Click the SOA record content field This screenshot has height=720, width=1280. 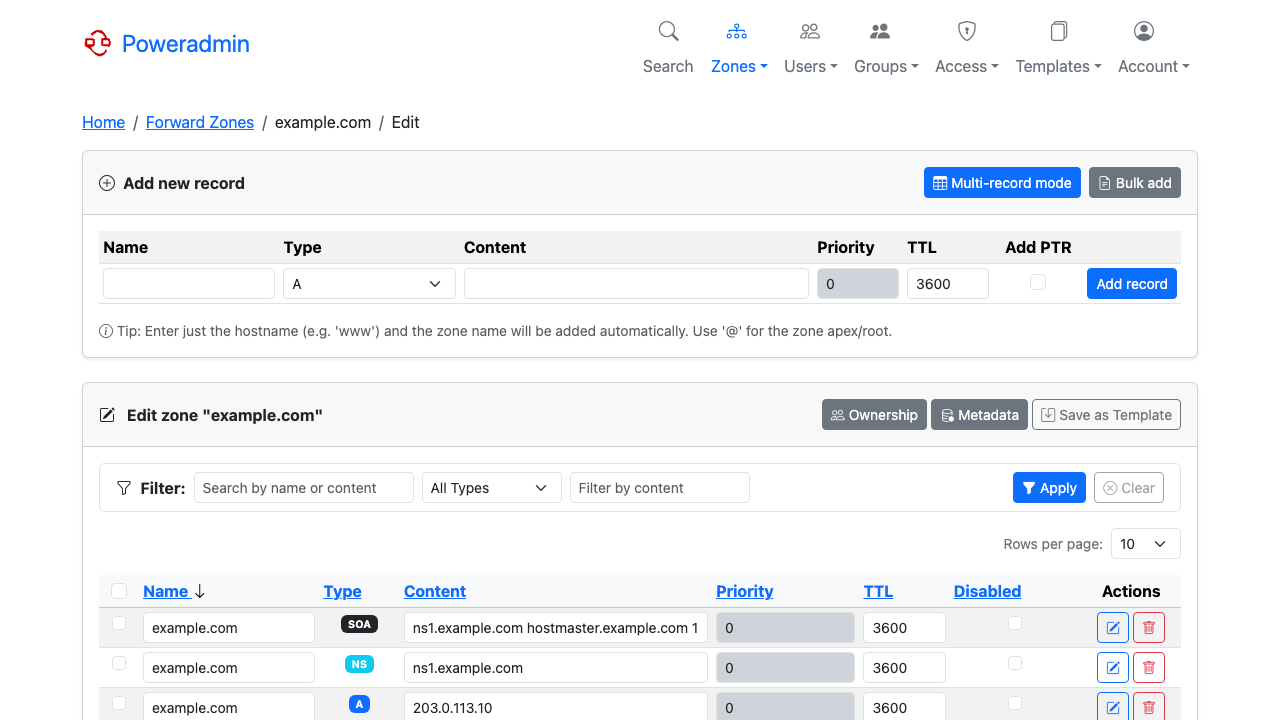(556, 628)
